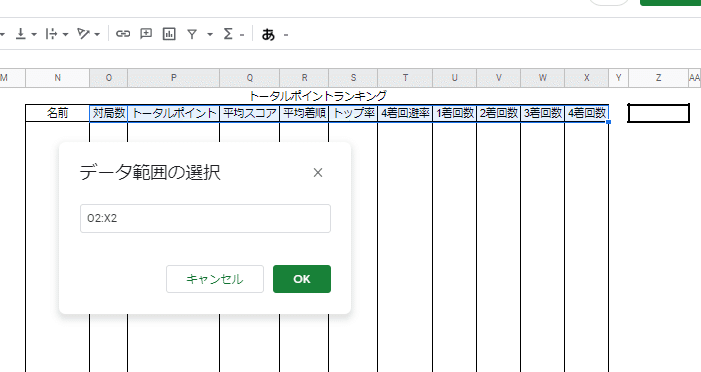The height and width of the screenshot is (372, 701).
Task: Select column Z header
Action: point(658,78)
